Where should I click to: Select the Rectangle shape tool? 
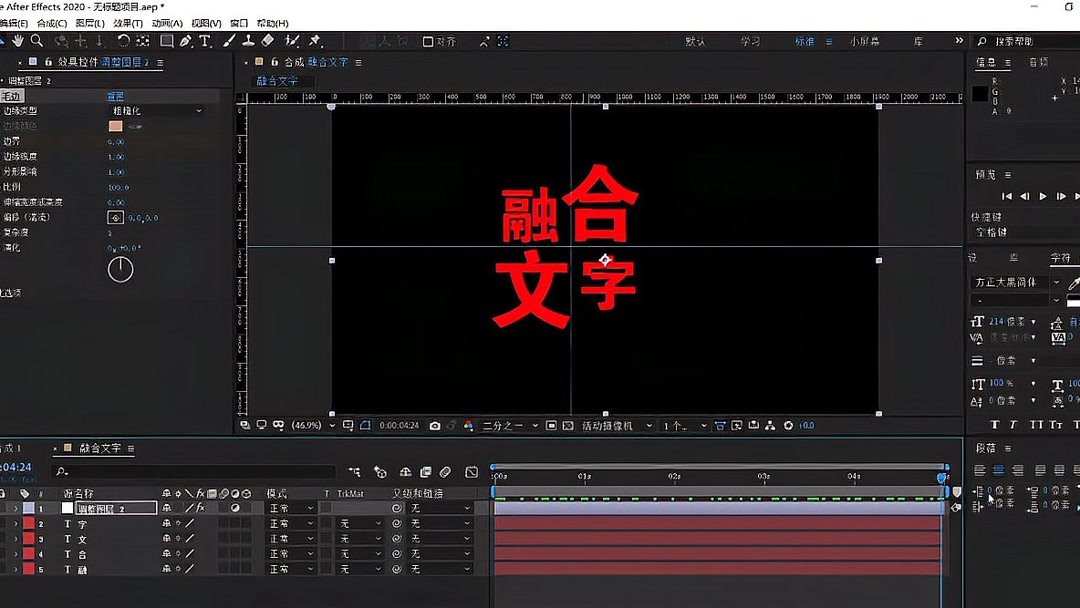coord(167,41)
